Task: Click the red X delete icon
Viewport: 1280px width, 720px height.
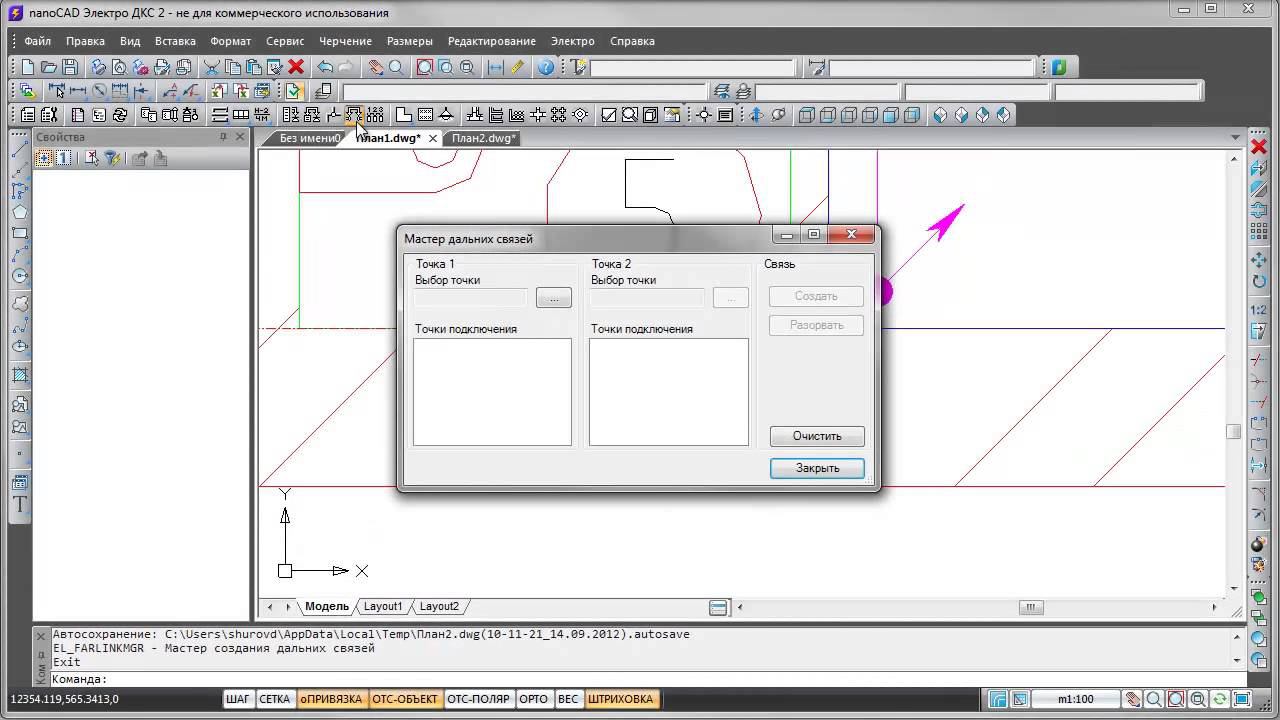Action: [296, 67]
